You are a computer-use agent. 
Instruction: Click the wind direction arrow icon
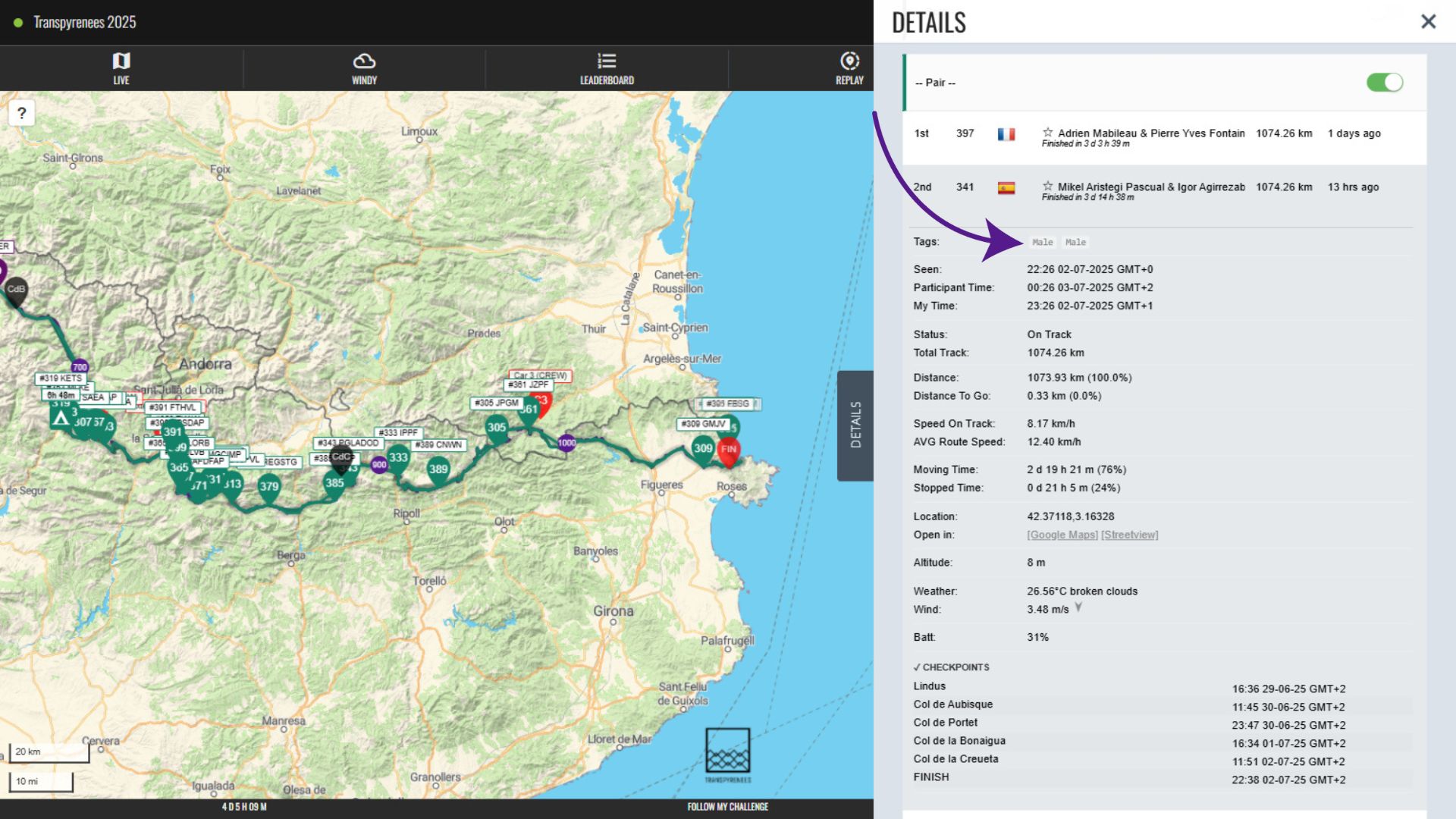coord(1078,608)
